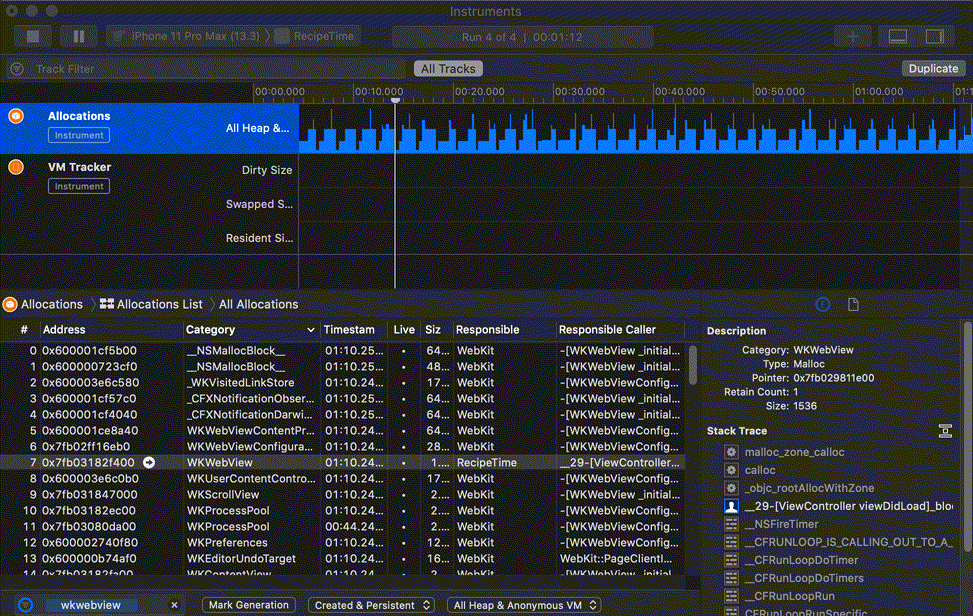Open the track filter options icon
The image size is (973, 616).
pos(17,69)
